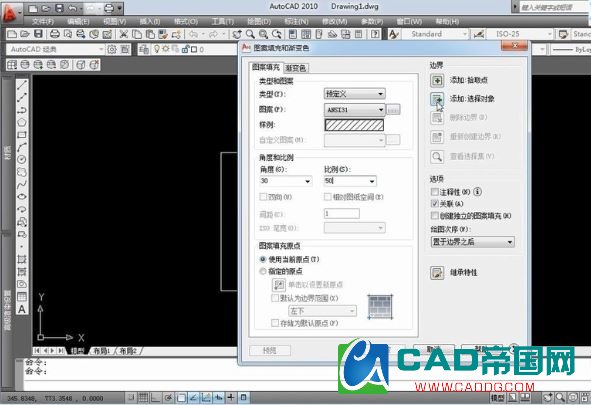Click the Scale input field showing 50

coord(350,181)
